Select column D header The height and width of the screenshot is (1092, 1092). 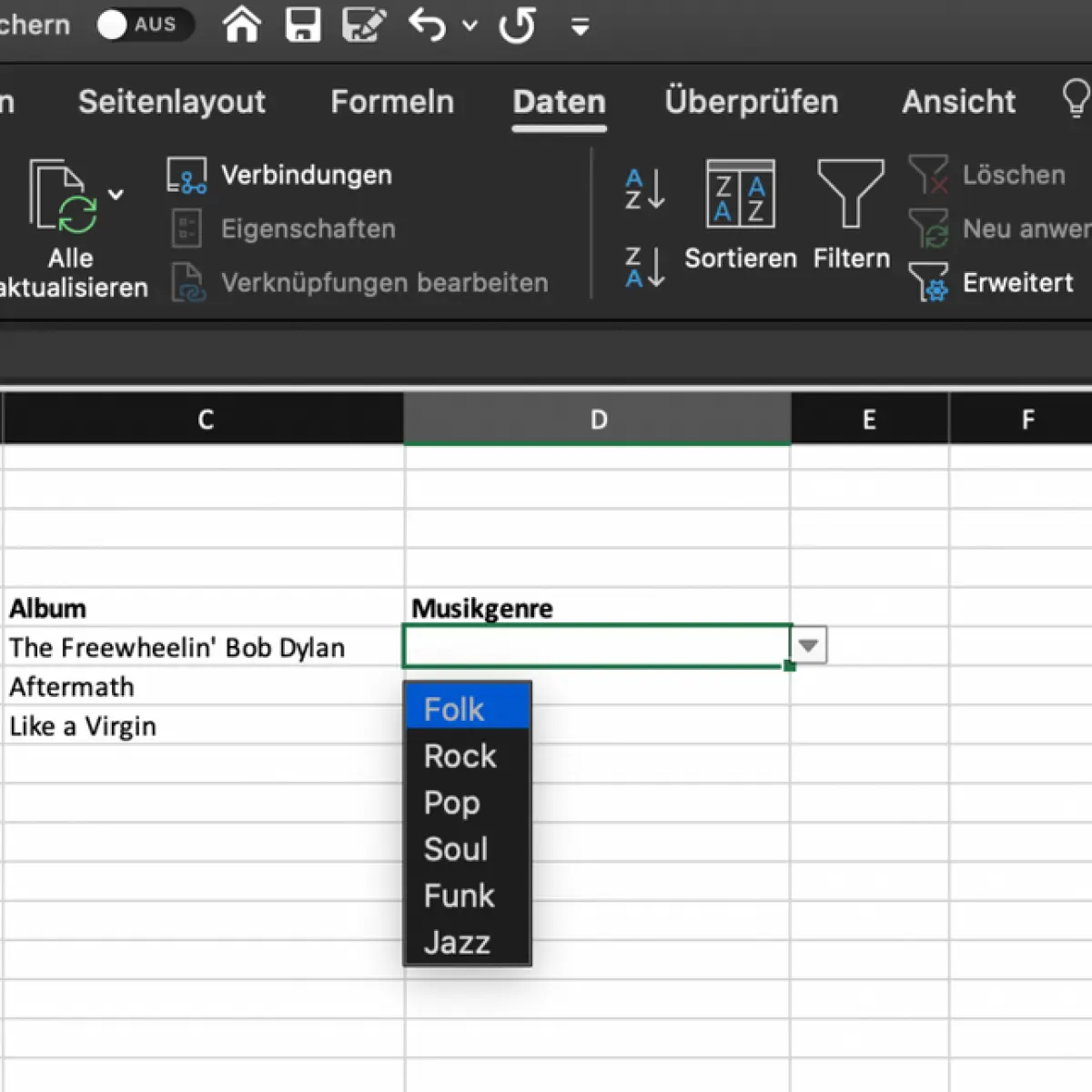[598, 419]
